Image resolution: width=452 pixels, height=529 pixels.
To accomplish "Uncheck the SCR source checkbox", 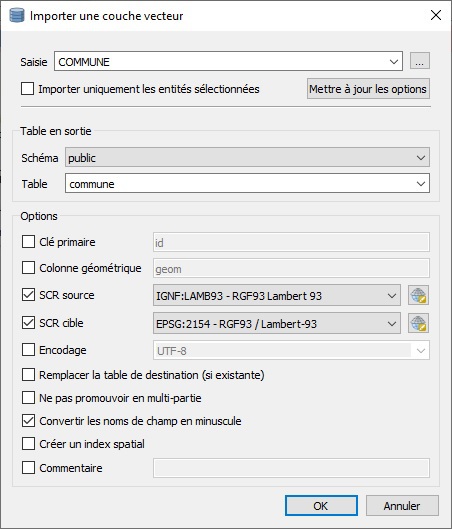I will (28, 295).
